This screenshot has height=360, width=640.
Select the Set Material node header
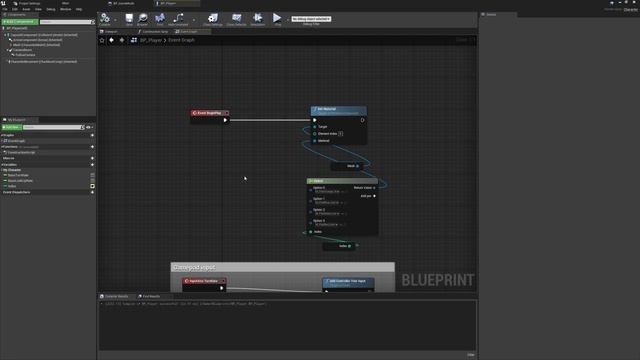pyautogui.click(x=338, y=111)
